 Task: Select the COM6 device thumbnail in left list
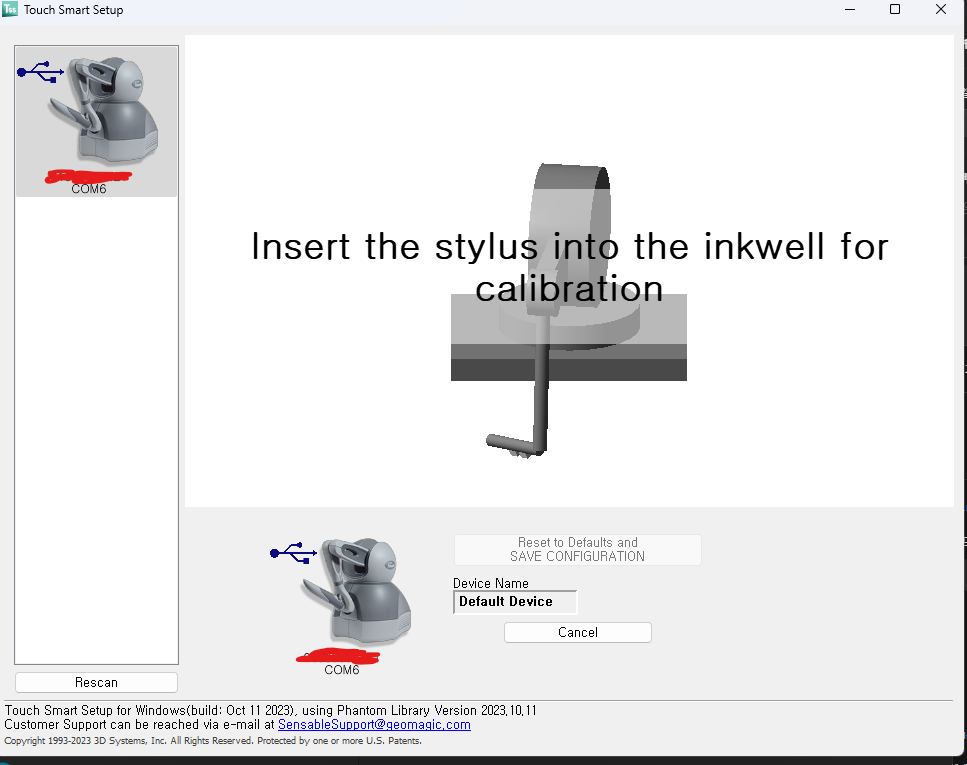(x=96, y=122)
